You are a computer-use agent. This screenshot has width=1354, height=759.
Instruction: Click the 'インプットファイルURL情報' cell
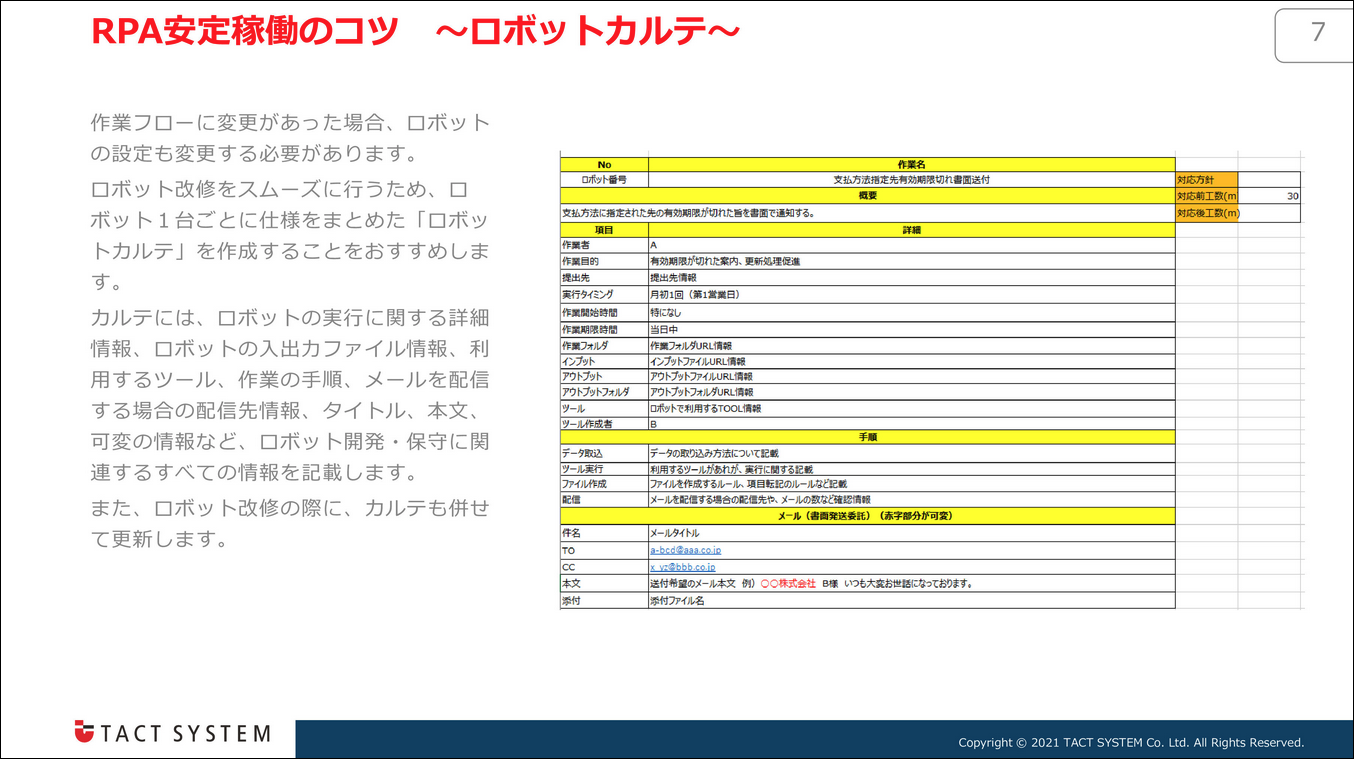[912, 361]
